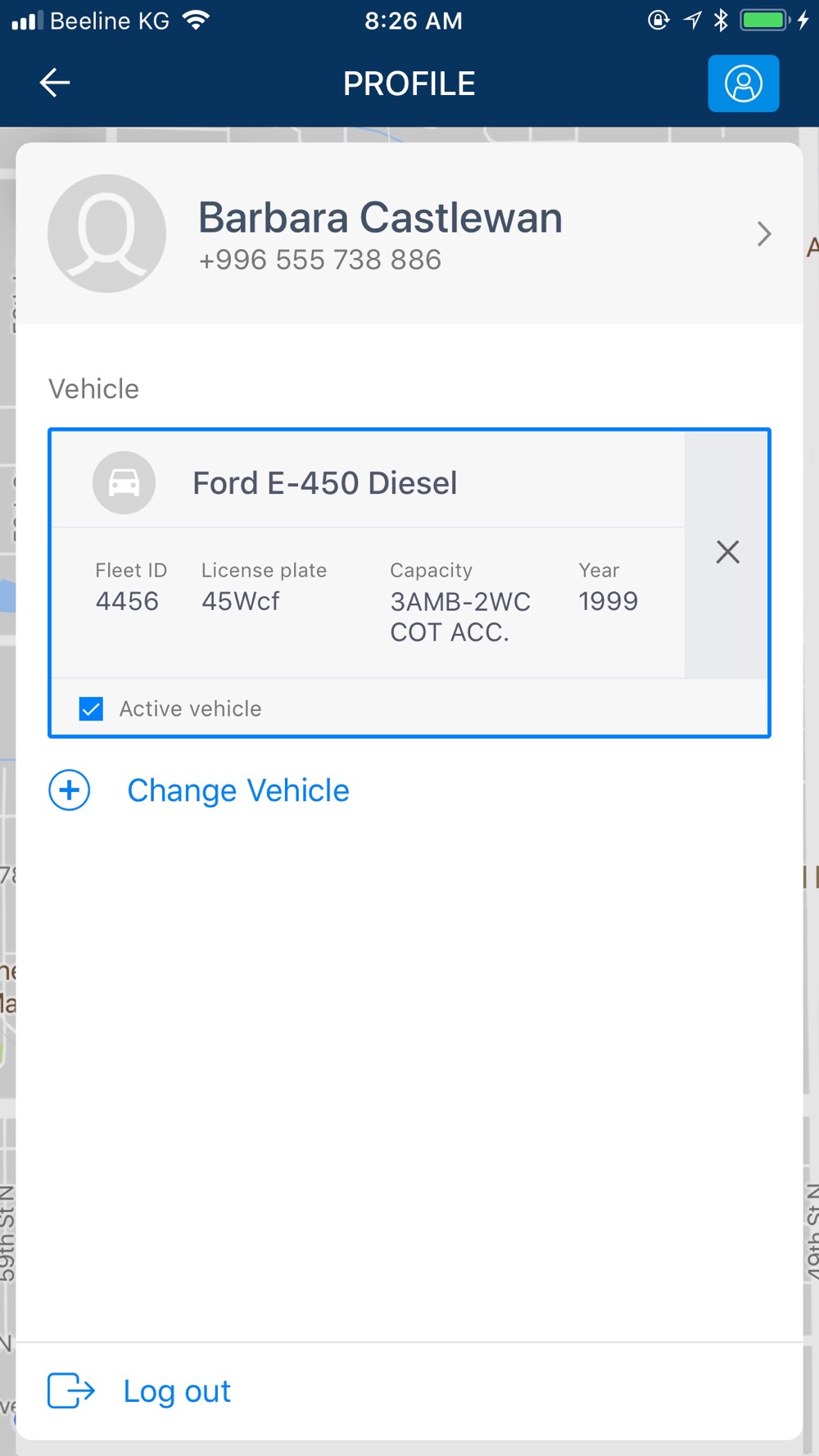The image size is (819, 1456).
Task: Tap the Wi-Fi icon in status bar
Action: [197, 20]
